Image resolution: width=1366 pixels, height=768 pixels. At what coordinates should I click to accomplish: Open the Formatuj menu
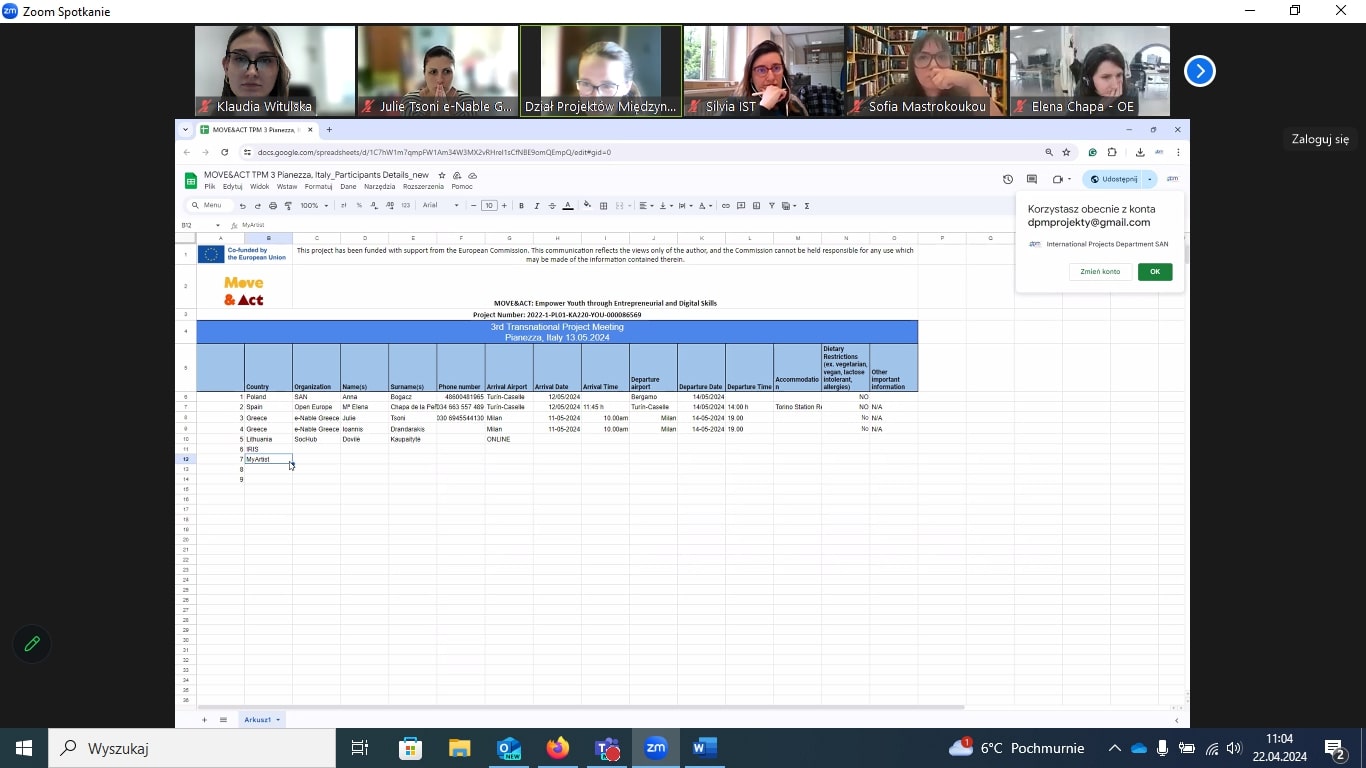(319, 187)
